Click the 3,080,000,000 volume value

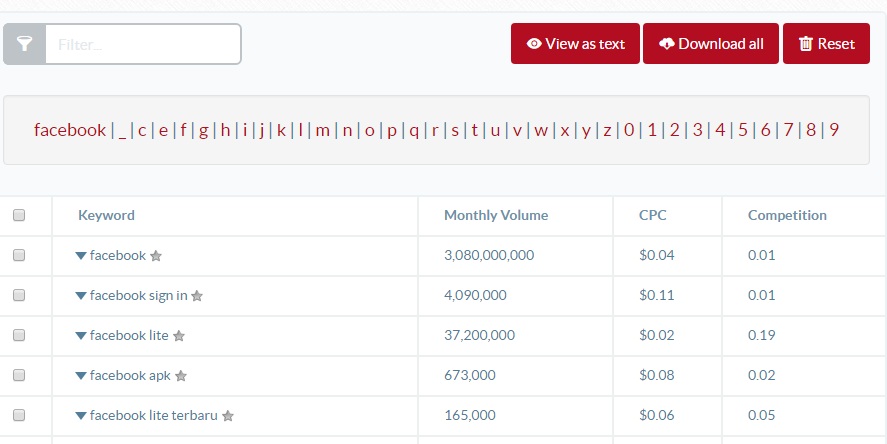coord(489,255)
